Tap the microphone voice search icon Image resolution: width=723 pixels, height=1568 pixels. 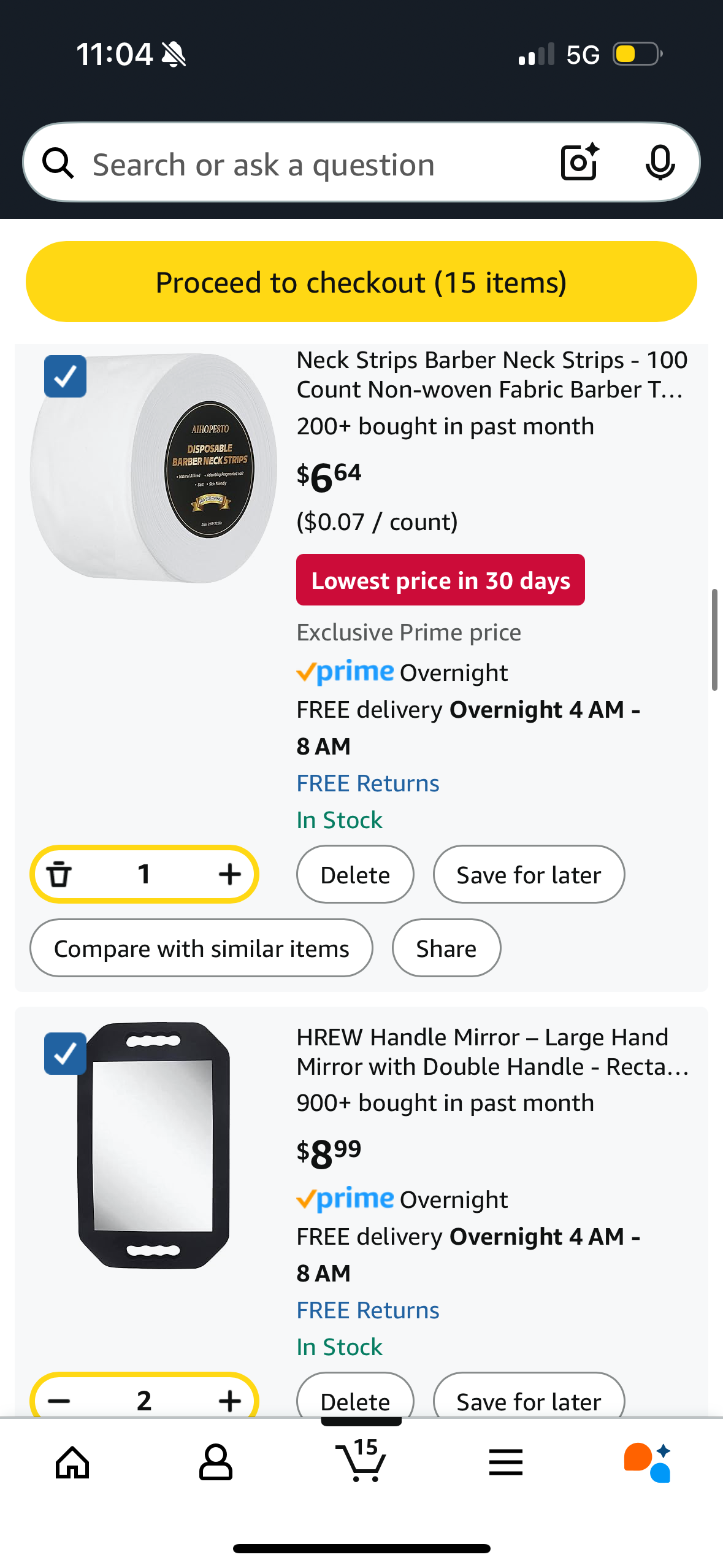tap(660, 163)
